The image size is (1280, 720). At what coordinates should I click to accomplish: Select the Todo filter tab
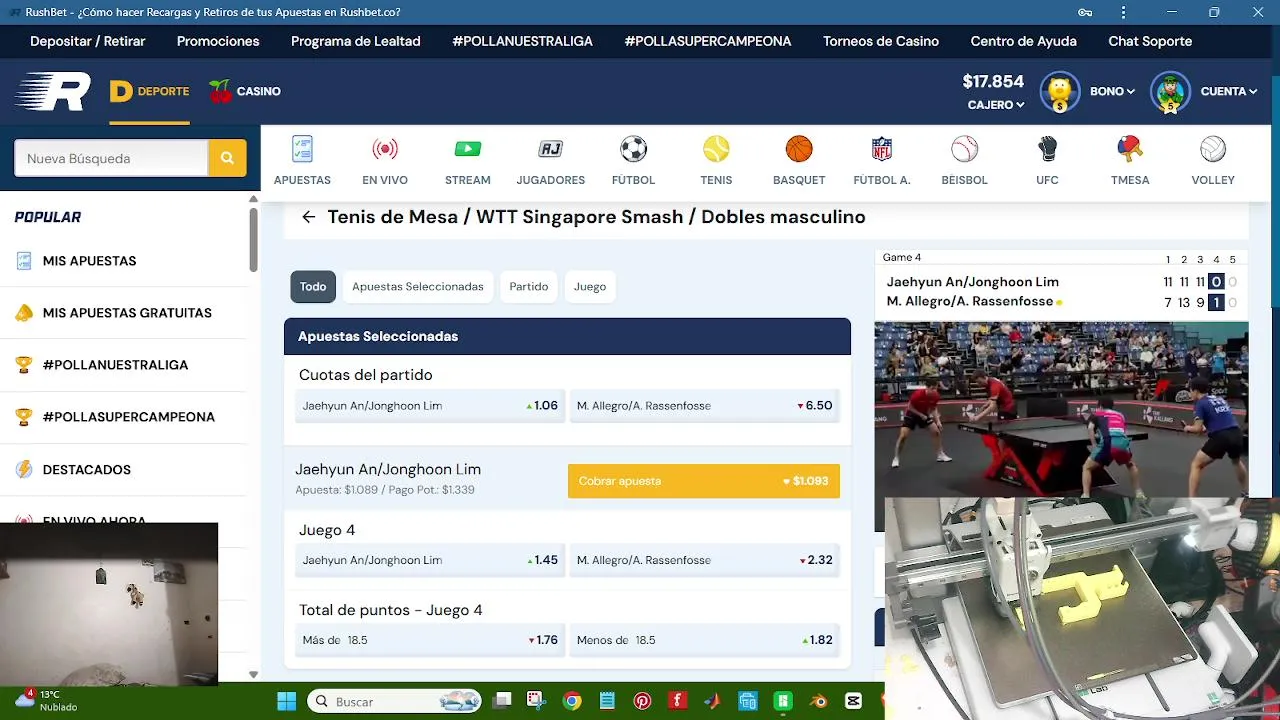click(313, 286)
